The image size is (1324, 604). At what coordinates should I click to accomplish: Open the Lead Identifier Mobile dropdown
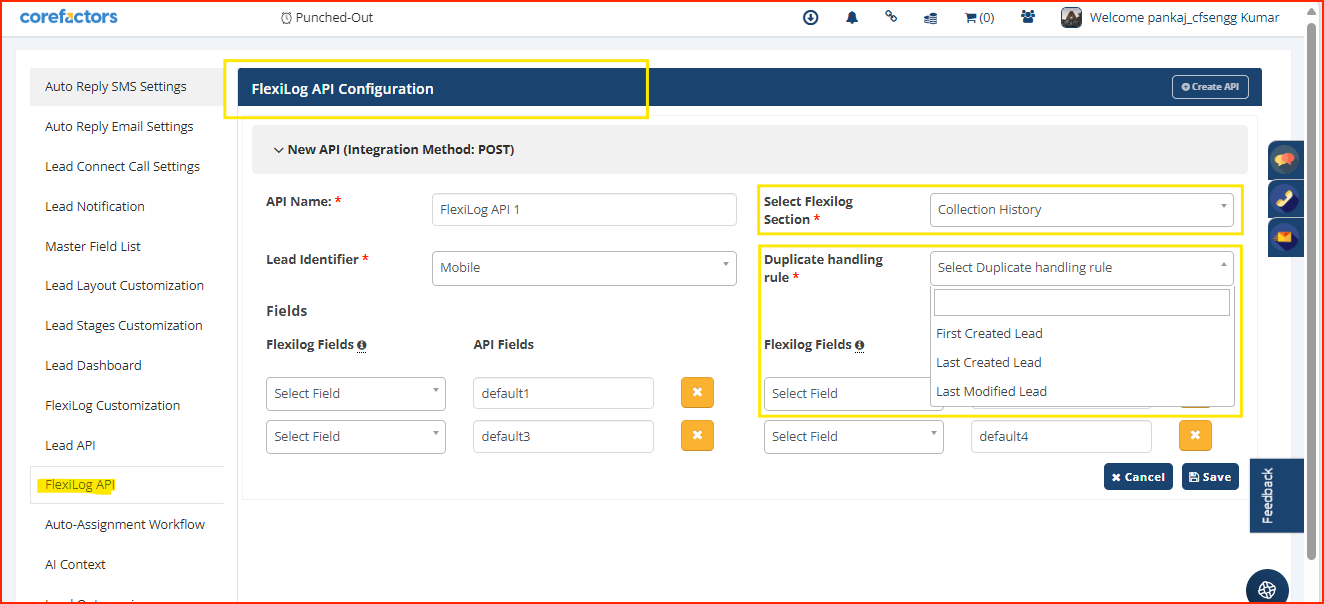pyautogui.click(x=584, y=268)
